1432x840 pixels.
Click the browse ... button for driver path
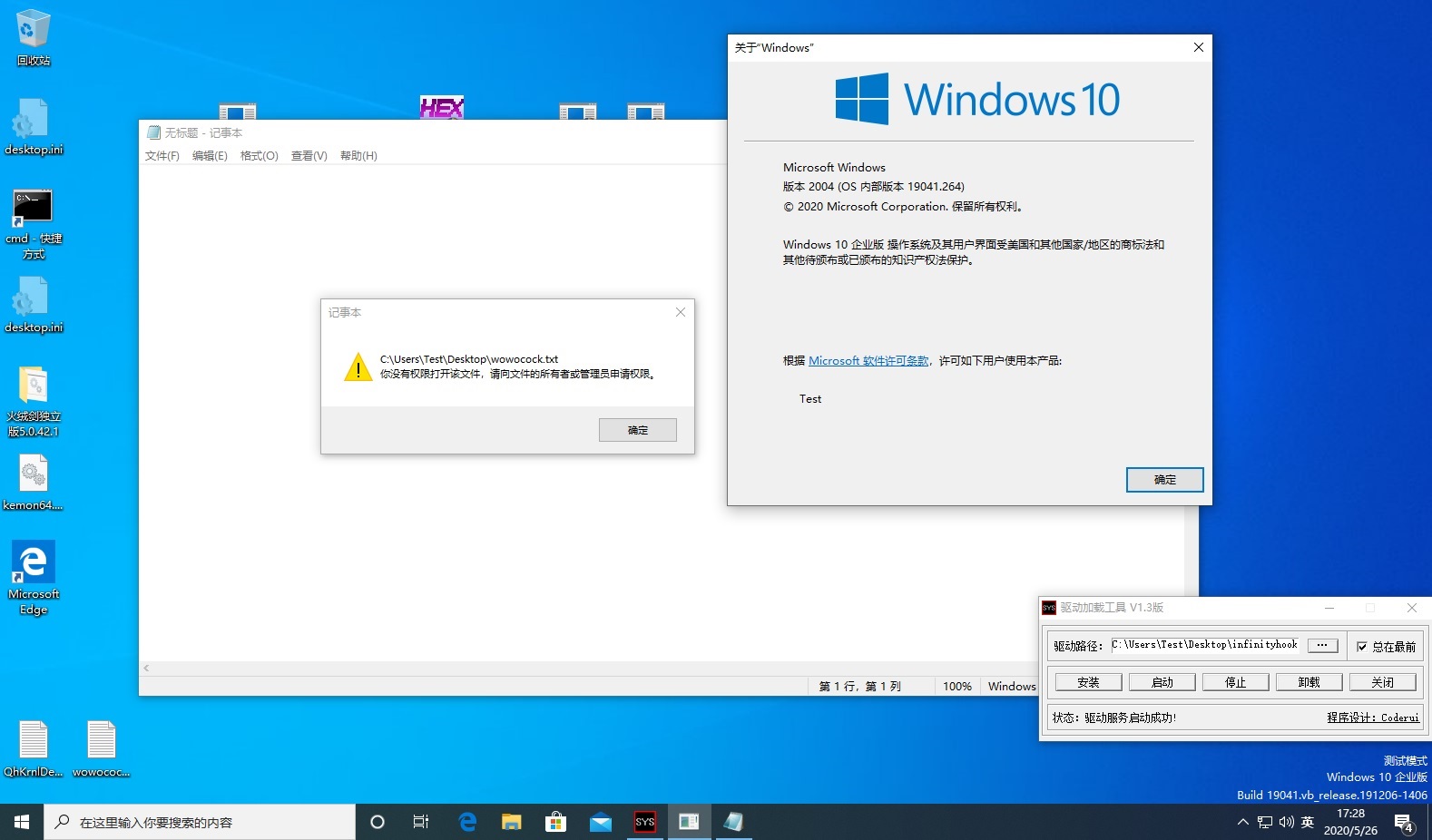coord(1322,645)
